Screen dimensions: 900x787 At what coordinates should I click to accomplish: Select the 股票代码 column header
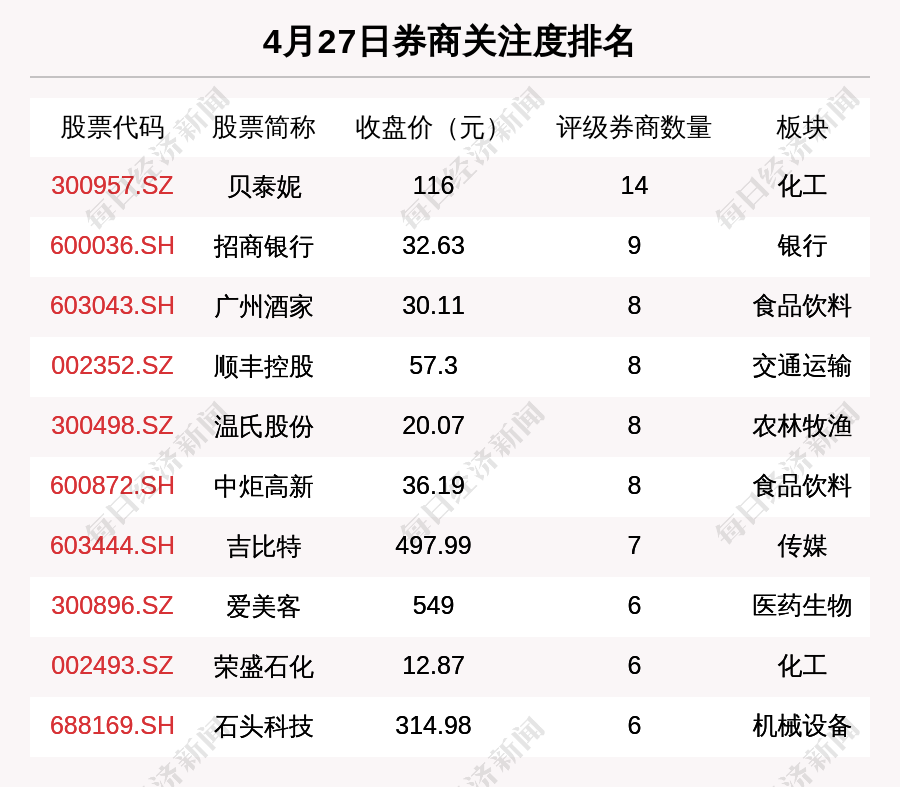pyautogui.click(x=112, y=127)
